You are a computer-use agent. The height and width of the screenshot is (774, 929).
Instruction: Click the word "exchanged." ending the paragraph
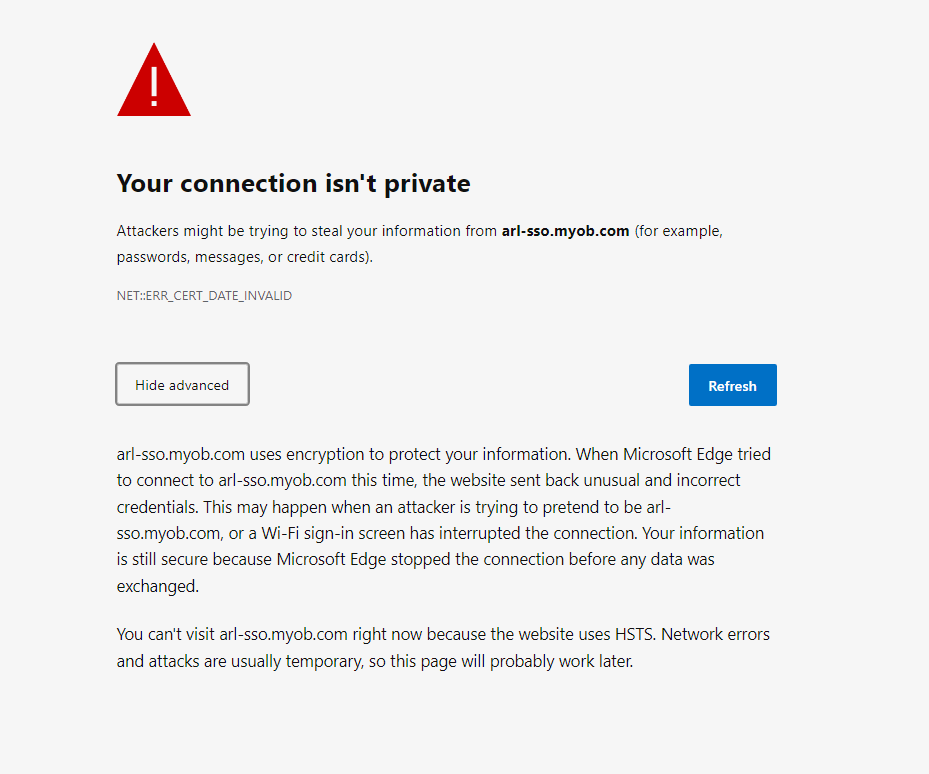pos(158,587)
